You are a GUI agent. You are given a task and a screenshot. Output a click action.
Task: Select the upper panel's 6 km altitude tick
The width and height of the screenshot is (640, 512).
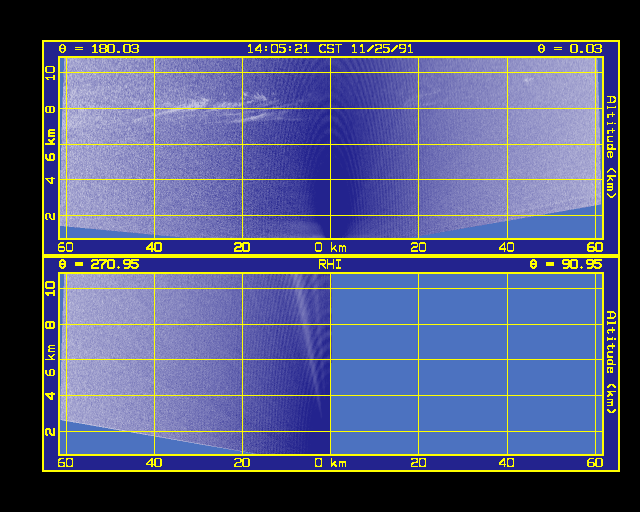click(50, 145)
